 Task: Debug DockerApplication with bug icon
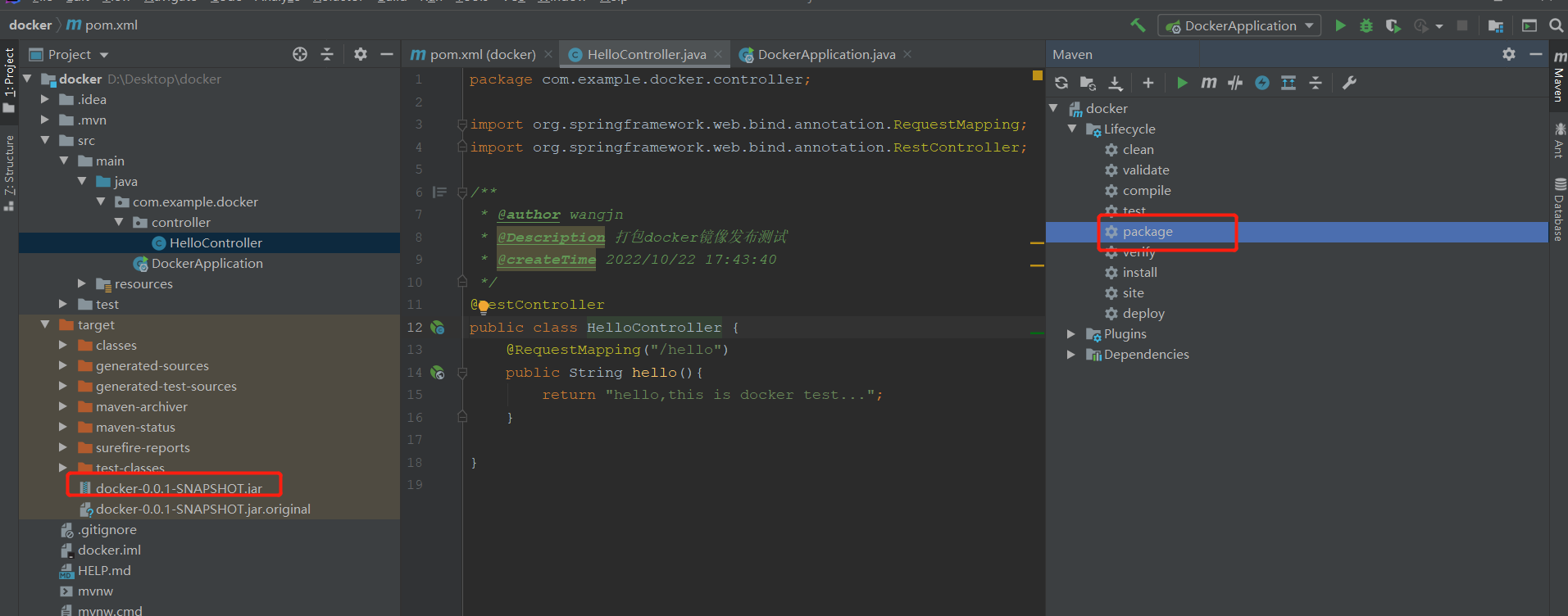click(x=1366, y=25)
